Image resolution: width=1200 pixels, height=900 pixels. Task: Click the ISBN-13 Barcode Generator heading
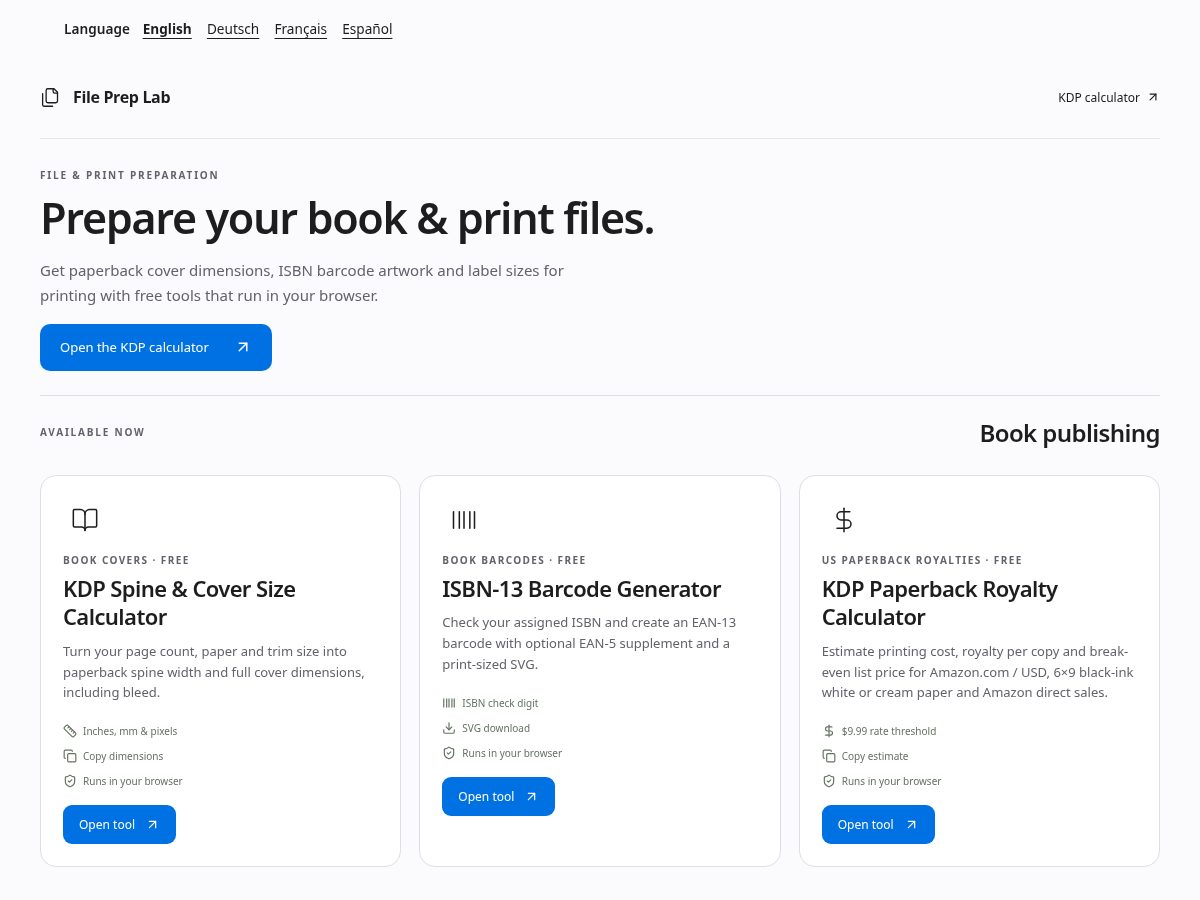581,589
